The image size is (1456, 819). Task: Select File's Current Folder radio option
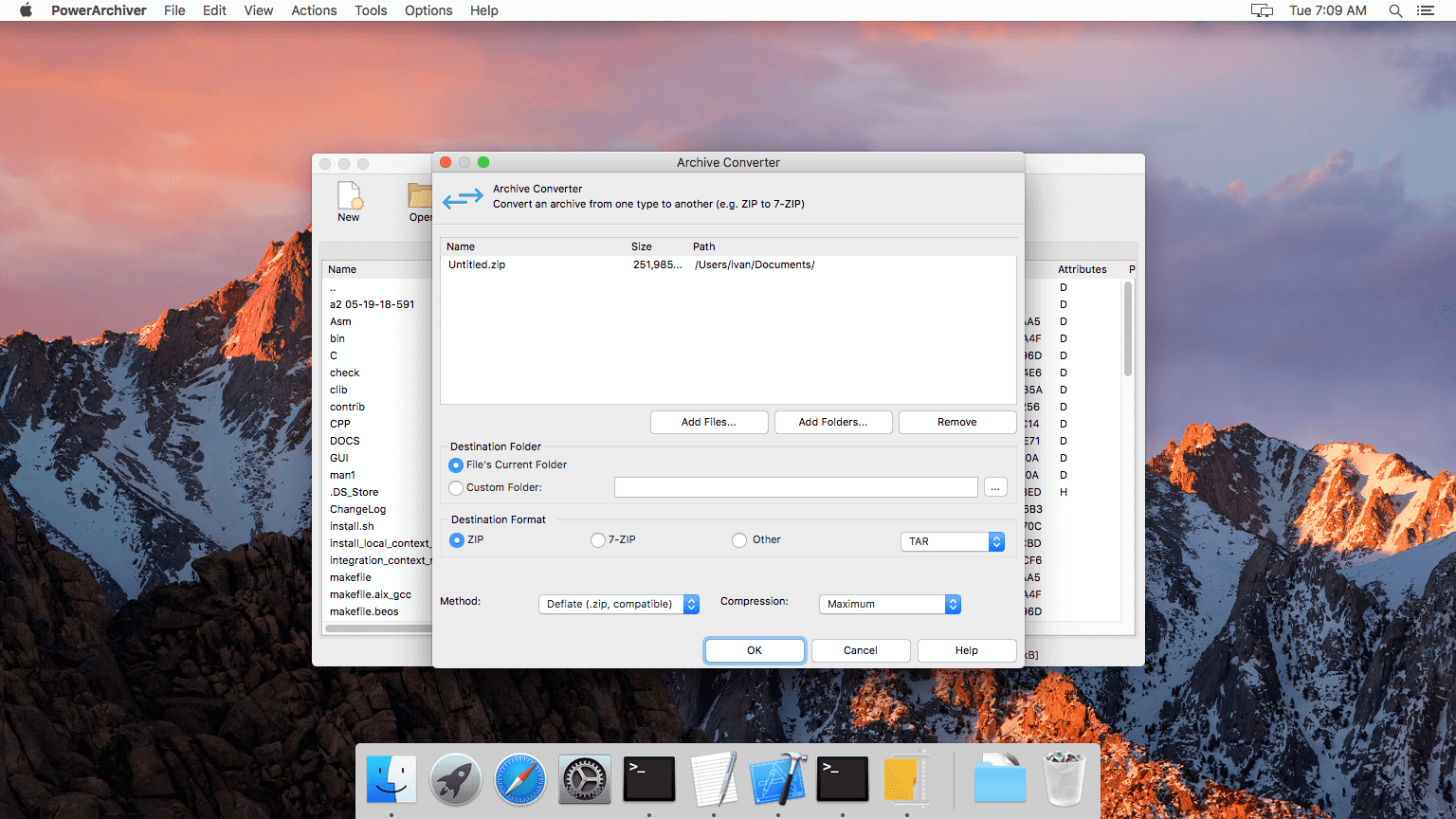point(456,465)
